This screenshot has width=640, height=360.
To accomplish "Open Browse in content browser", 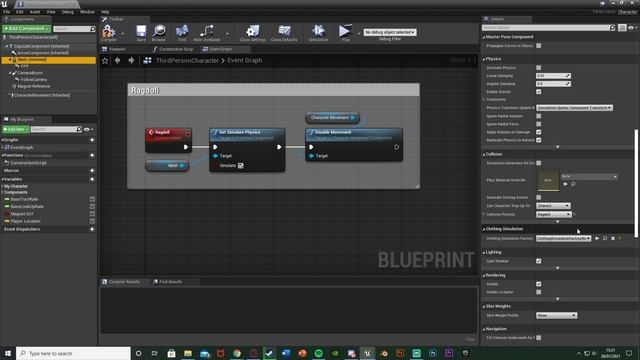I will coord(159,33).
